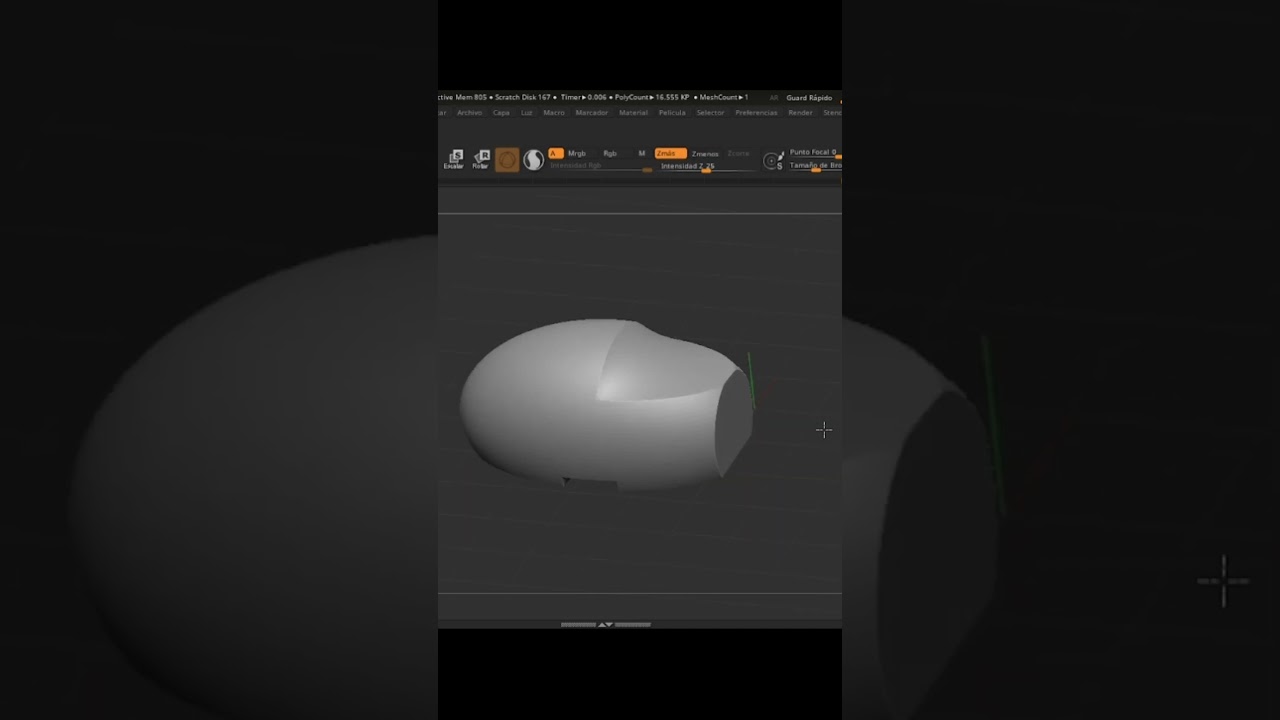Open the Material menu

pos(634,113)
